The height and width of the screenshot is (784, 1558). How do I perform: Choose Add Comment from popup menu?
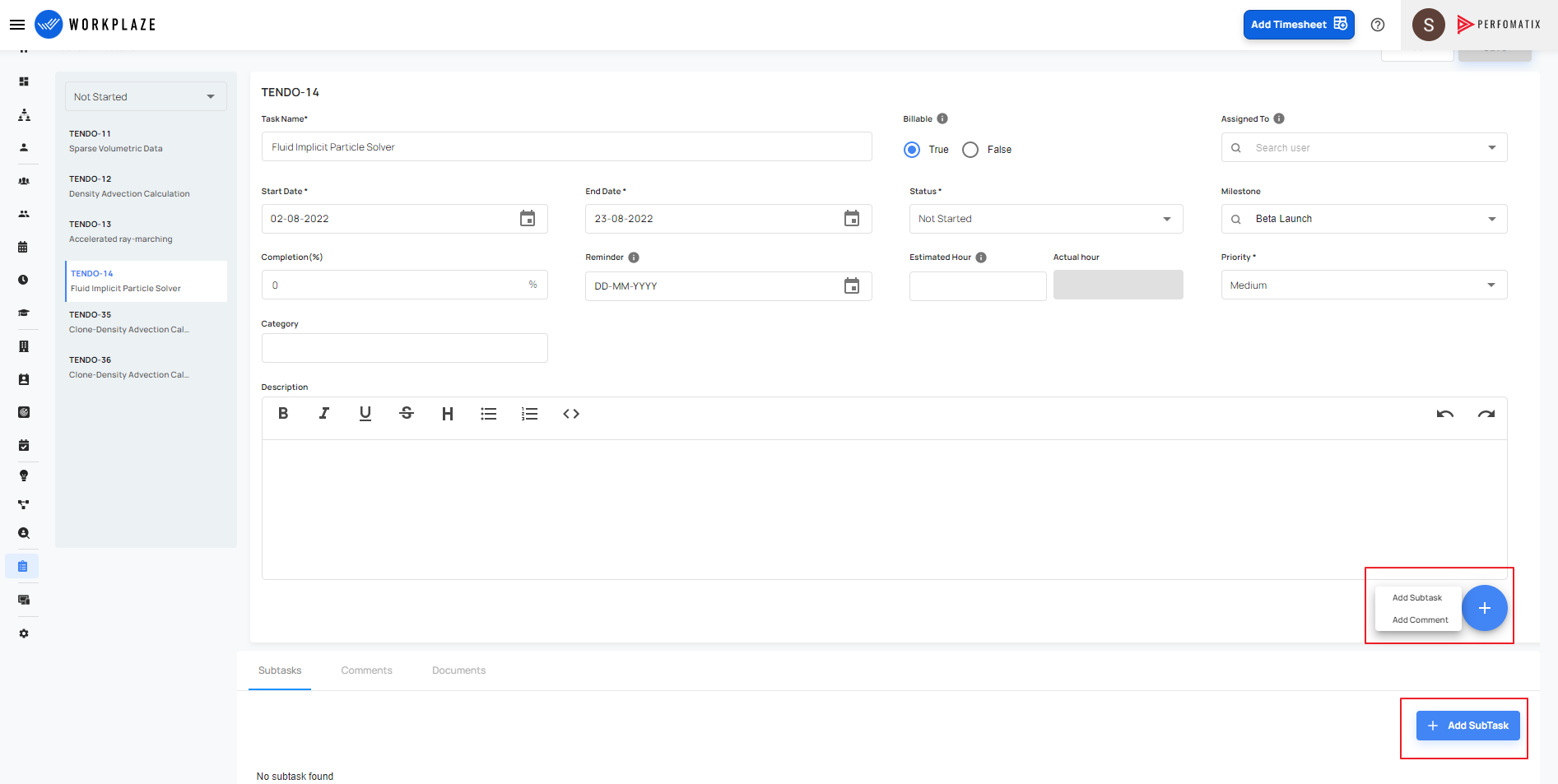[x=1421, y=620]
